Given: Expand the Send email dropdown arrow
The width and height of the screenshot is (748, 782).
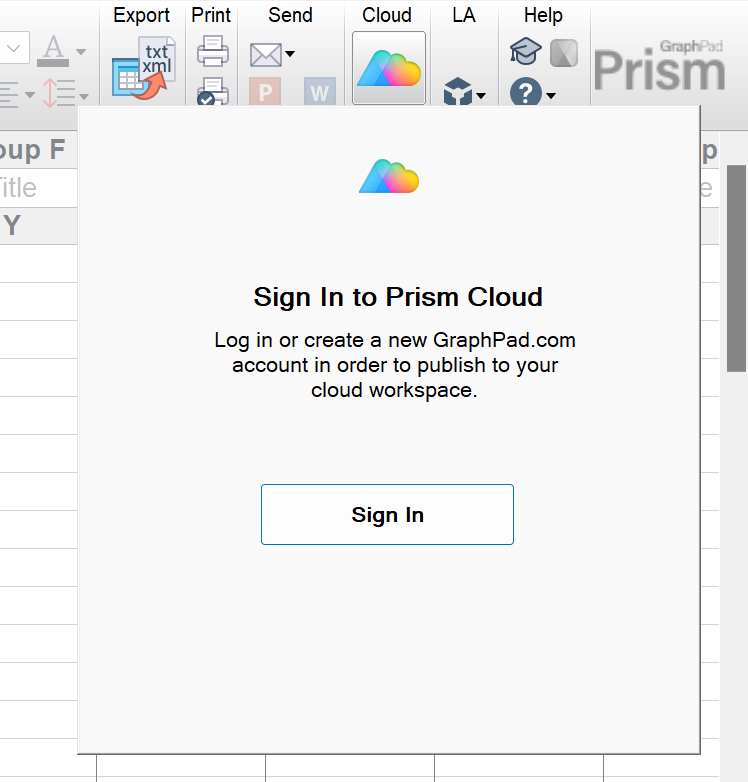Looking at the screenshot, I should (x=290, y=54).
